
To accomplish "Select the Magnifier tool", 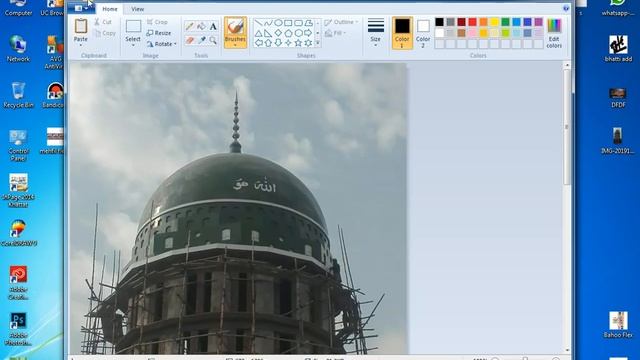I will click(x=213, y=40).
